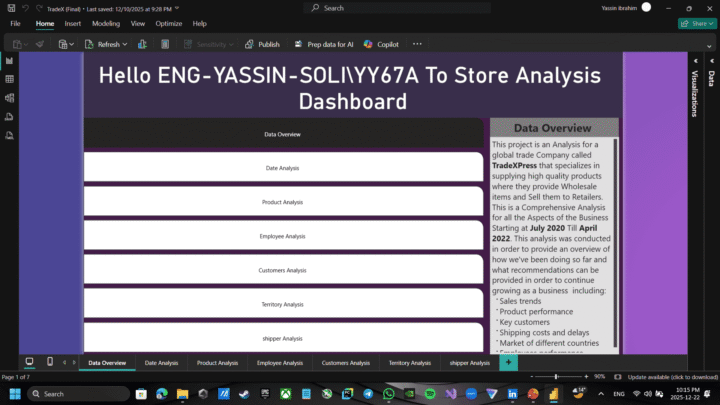Adjust the zoom slider in status bar
The image size is (720, 405).
(x=556, y=377)
